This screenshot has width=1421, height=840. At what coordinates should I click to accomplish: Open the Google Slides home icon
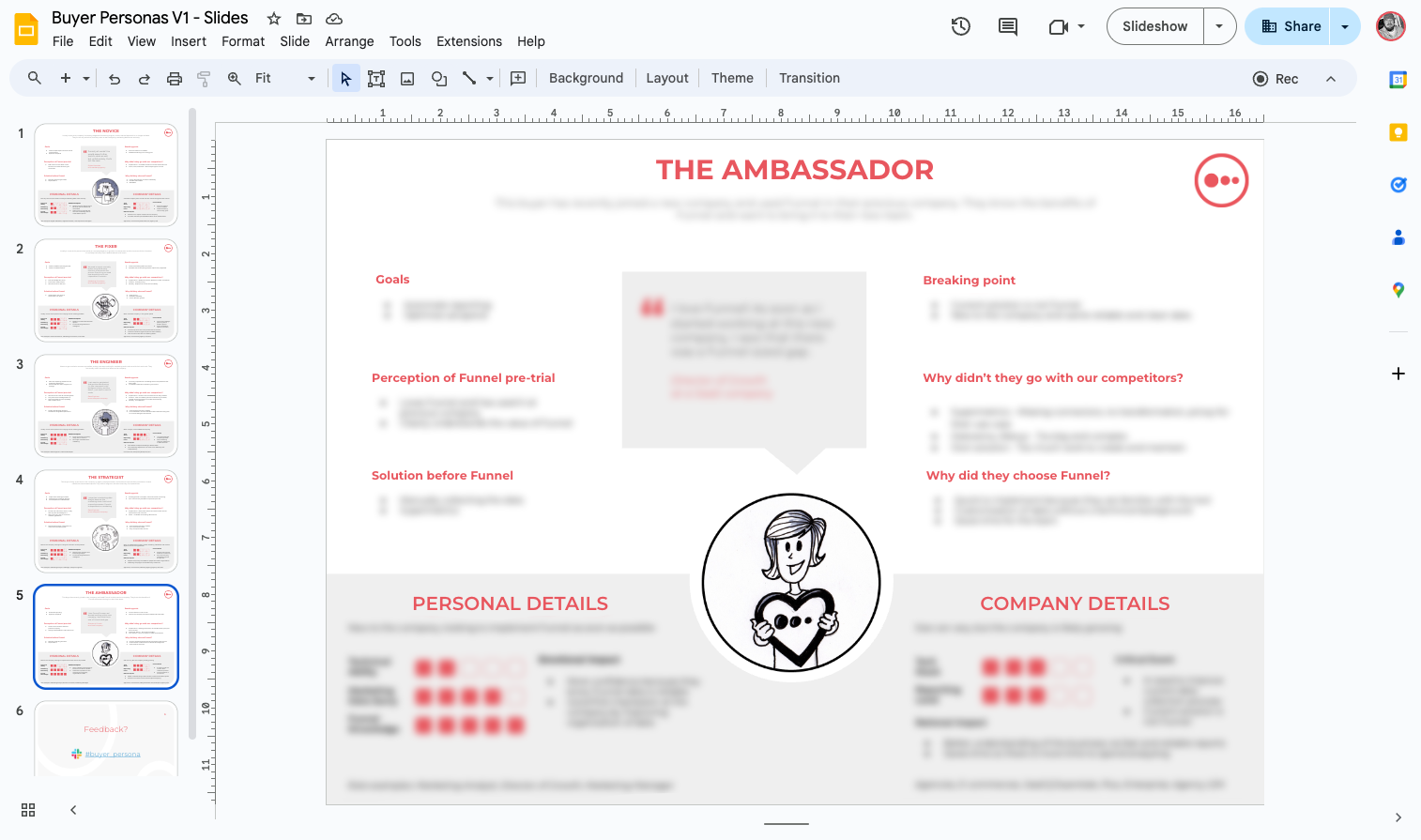[26, 29]
